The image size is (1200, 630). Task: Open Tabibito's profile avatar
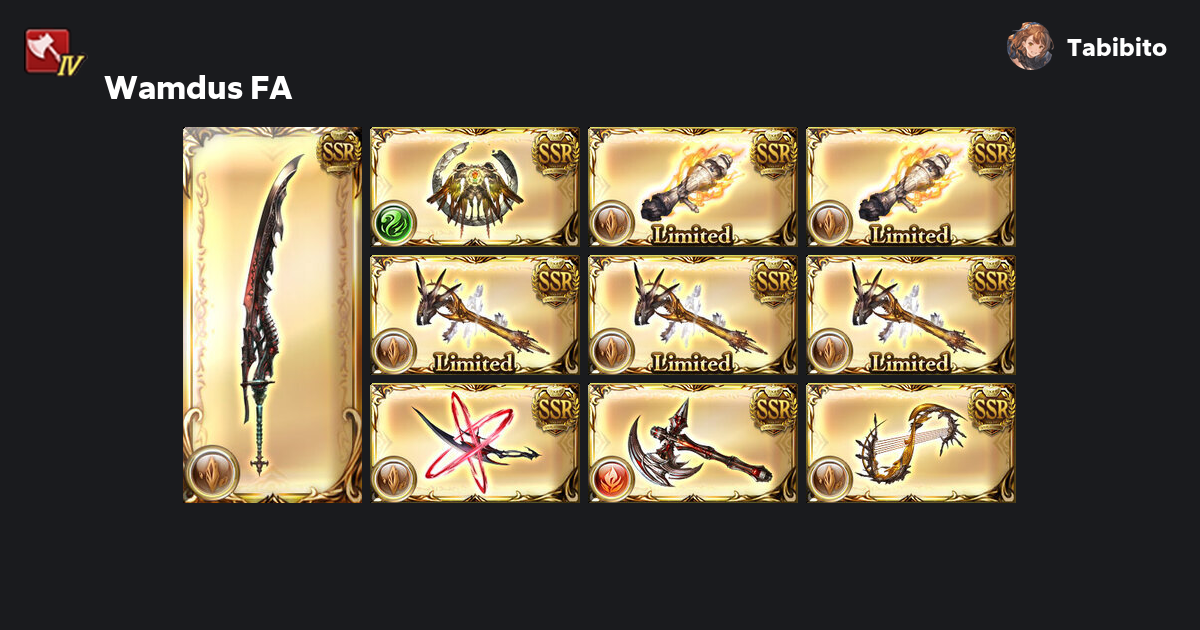pos(1029,47)
